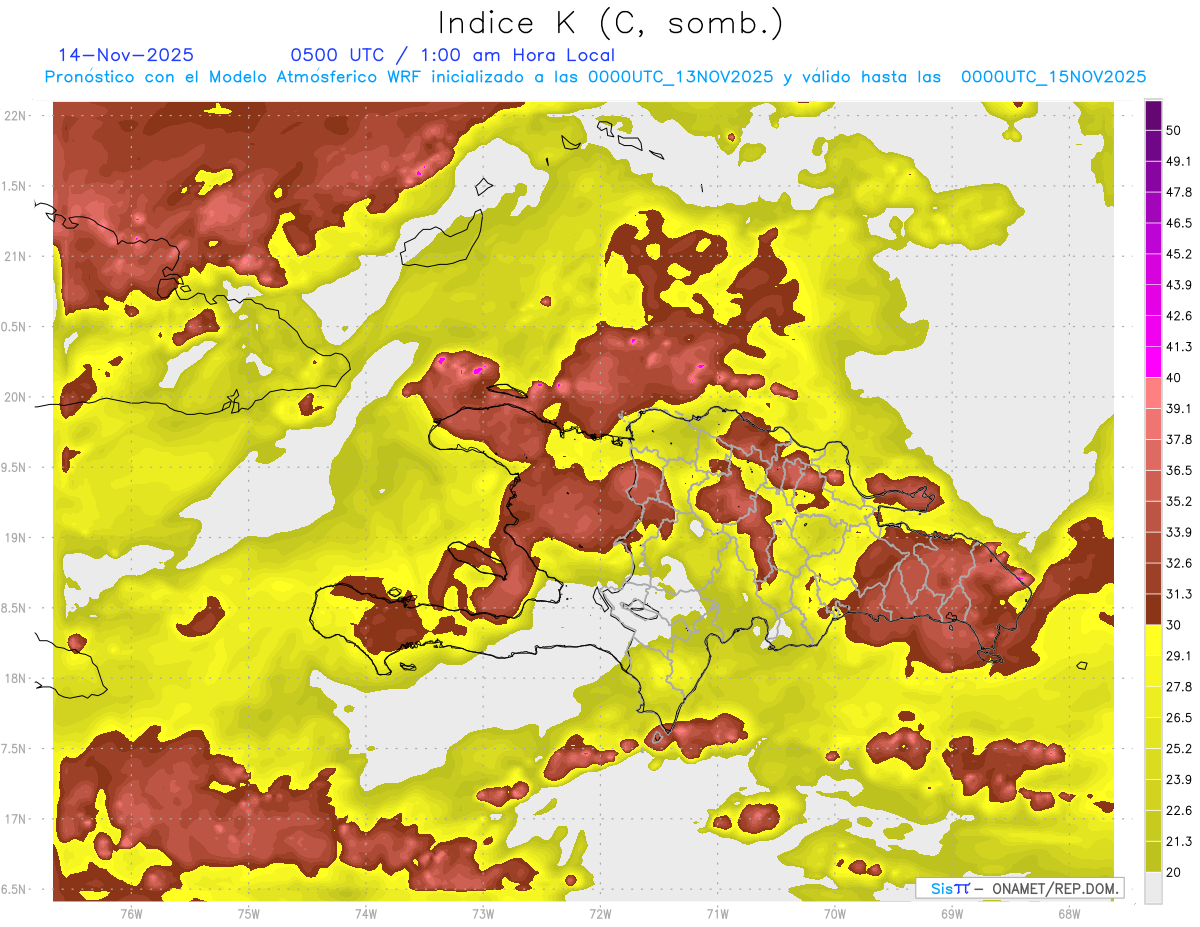
Task: Click the '42.6' colorbar value
Action: point(1179,316)
